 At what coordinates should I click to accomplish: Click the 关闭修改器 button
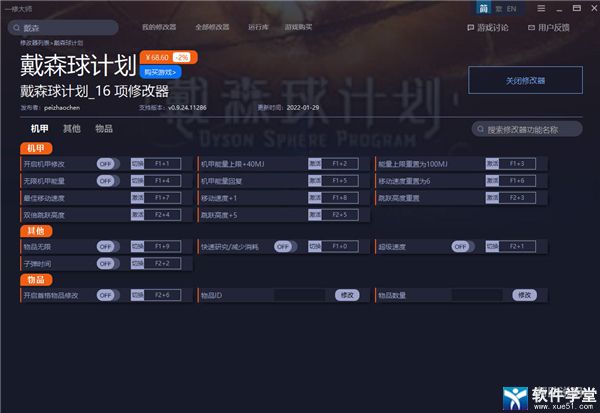click(525, 80)
